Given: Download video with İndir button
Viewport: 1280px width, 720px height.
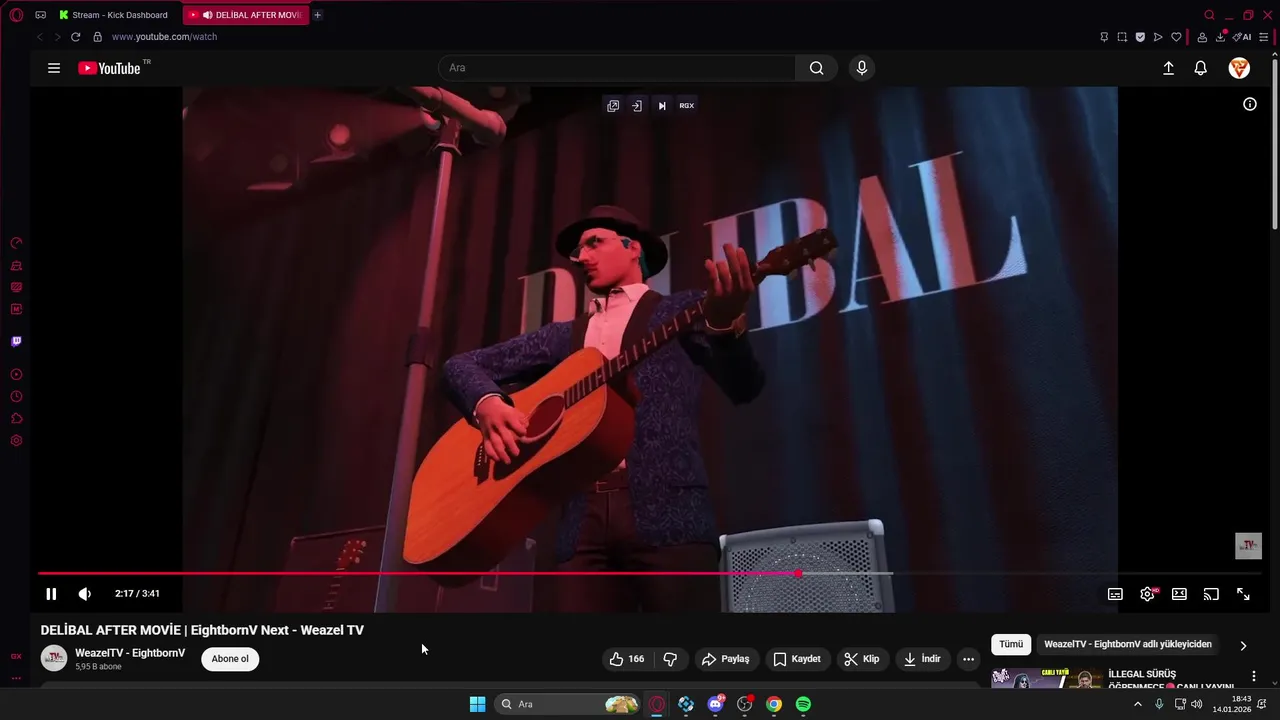Looking at the screenshot, I should (922, 659).
